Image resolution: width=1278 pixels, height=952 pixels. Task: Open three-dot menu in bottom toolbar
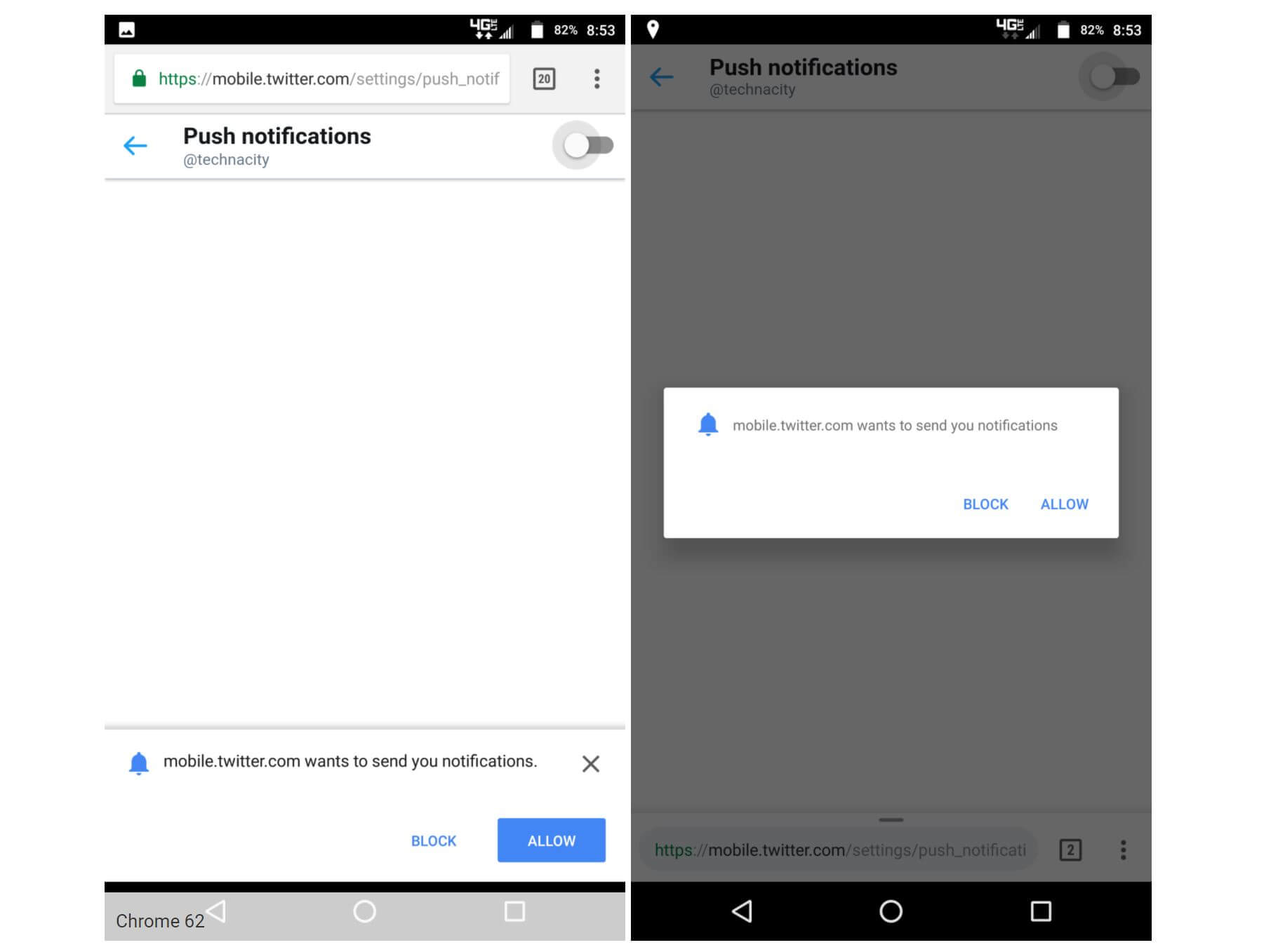point(1123,850)
